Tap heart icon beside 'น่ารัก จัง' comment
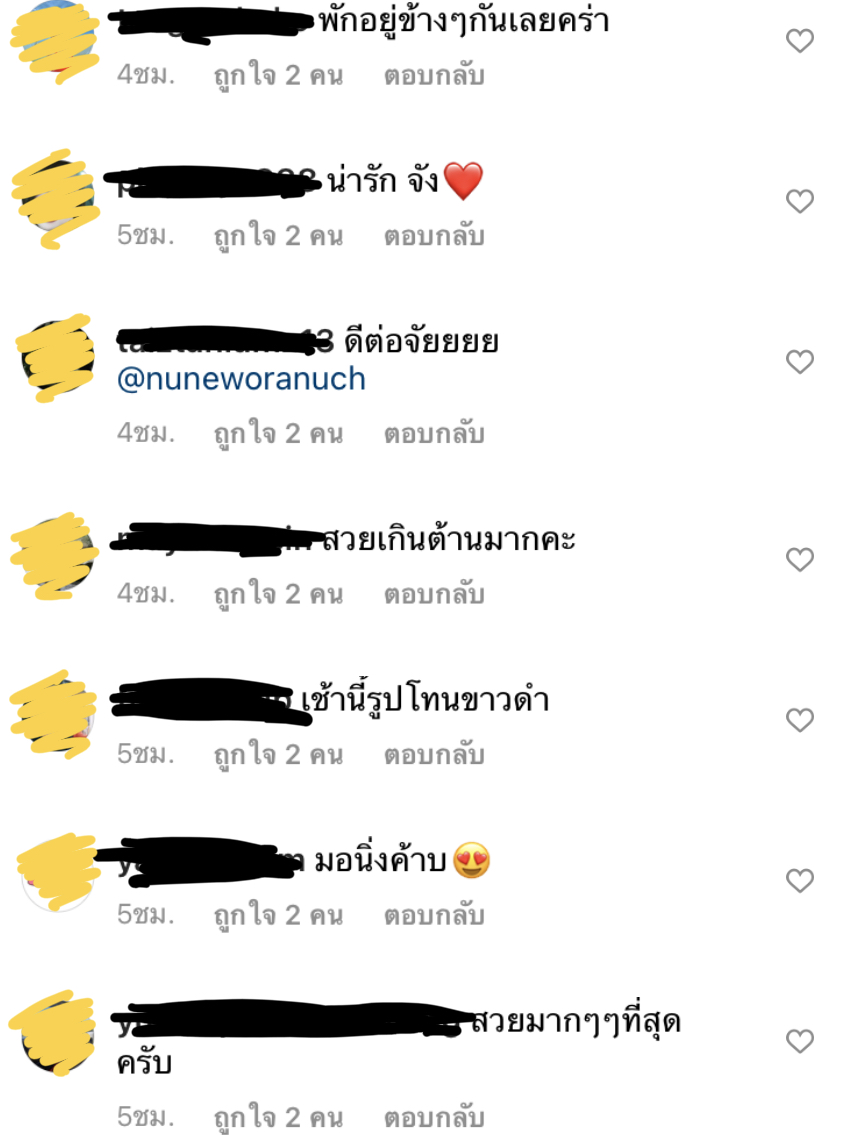862x1135 pixels. [800, 201]
